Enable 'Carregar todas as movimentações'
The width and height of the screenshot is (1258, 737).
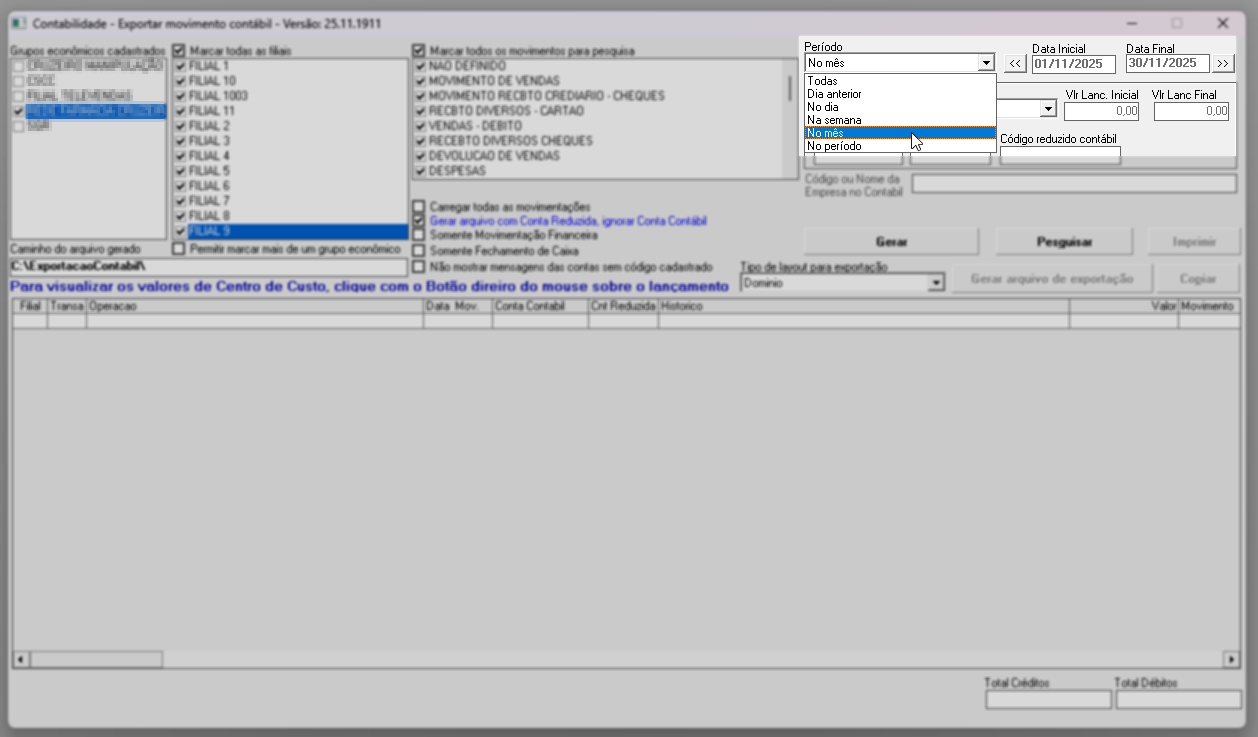pos(419,207)
